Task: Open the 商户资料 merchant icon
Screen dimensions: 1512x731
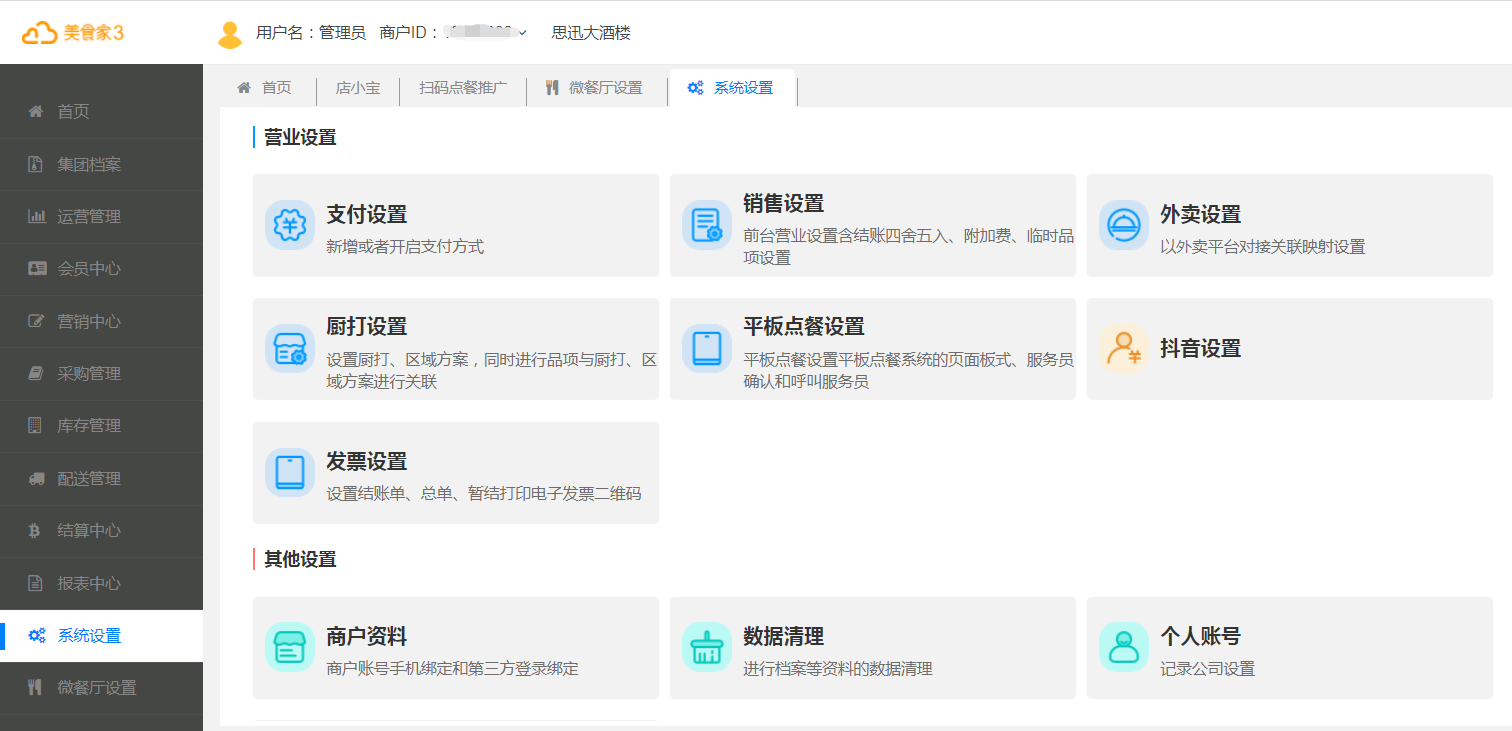Action: 289,648
